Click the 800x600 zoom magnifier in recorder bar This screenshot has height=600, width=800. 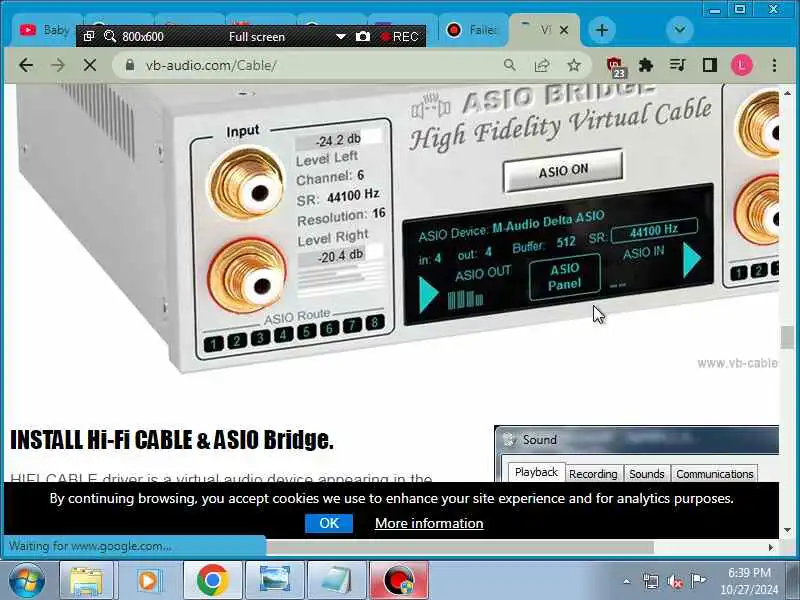pyautogui.click(x=110, y=36)
